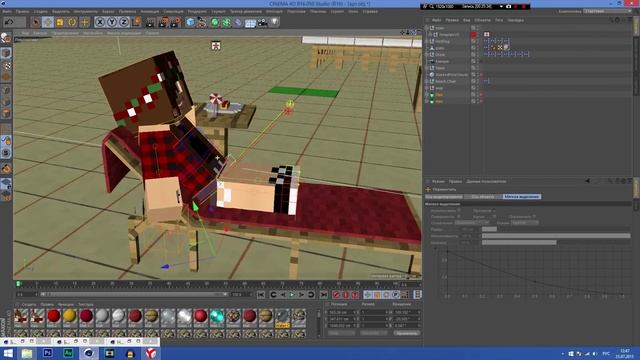This screenshot has width=640, height=360.
Task: Play the animation forward
Action: 292,294
